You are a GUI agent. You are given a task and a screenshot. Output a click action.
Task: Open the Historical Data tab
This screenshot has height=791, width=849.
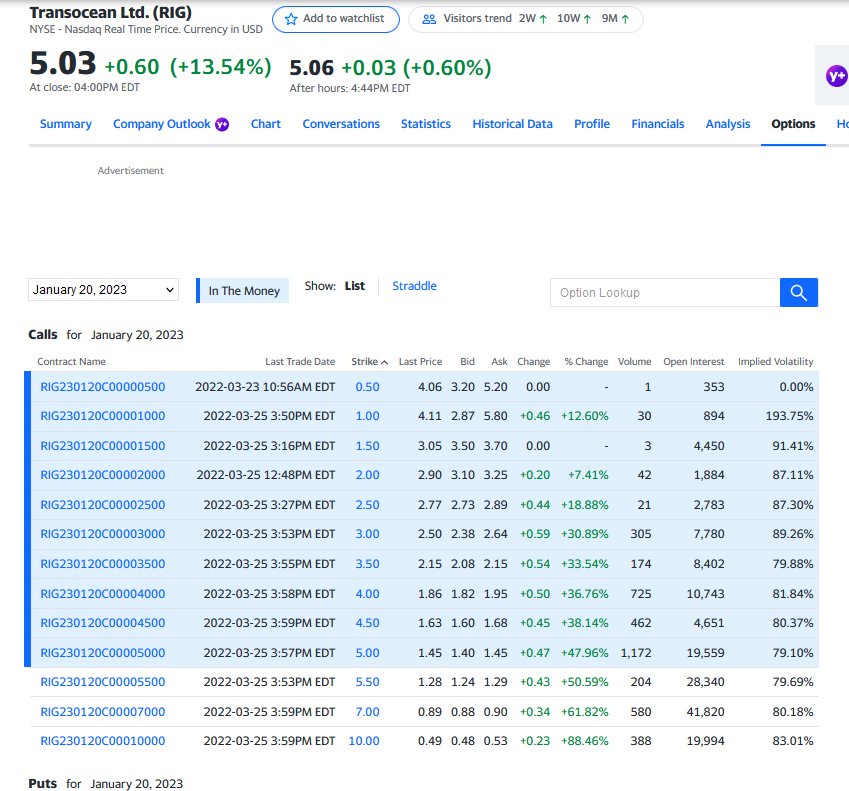512,124
